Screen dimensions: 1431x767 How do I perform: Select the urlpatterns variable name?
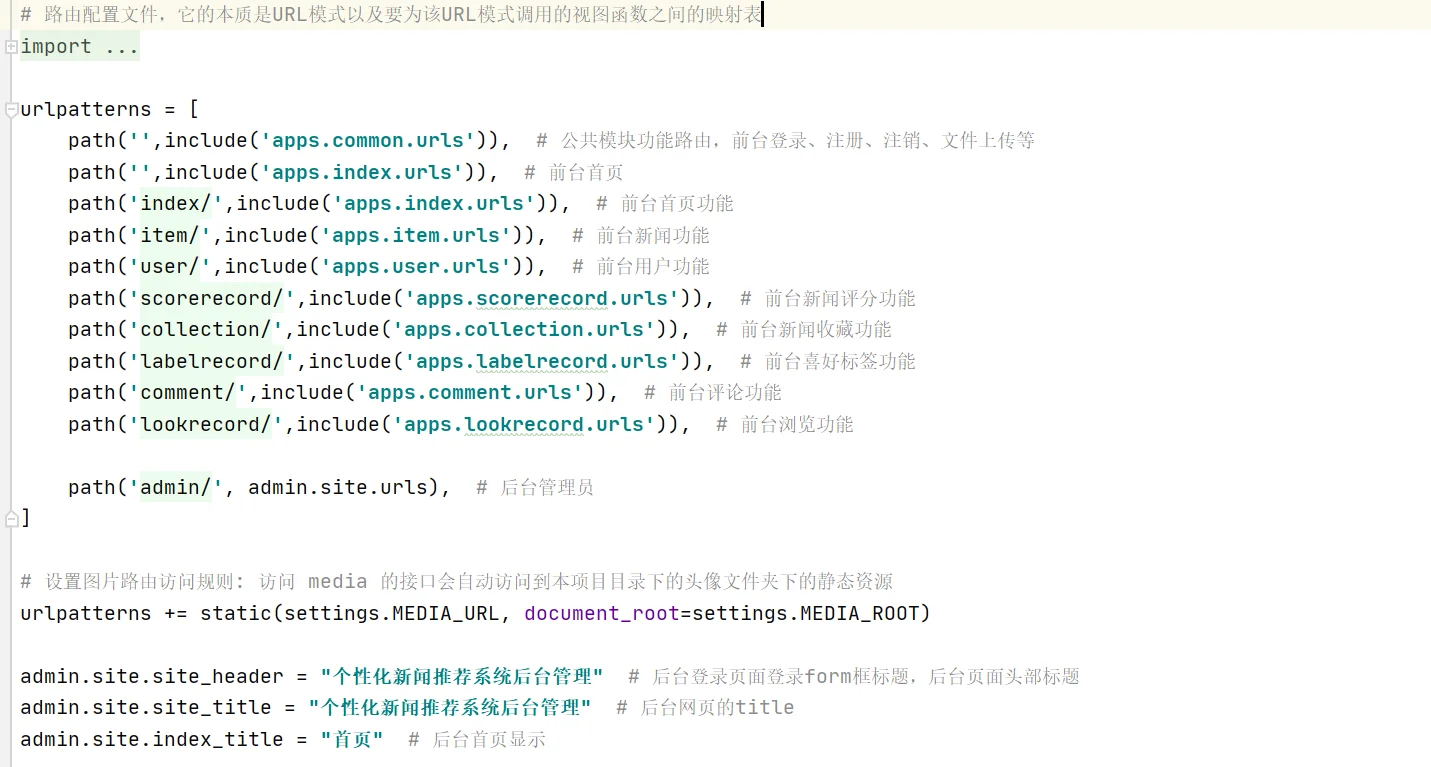(x=85, y=108)
